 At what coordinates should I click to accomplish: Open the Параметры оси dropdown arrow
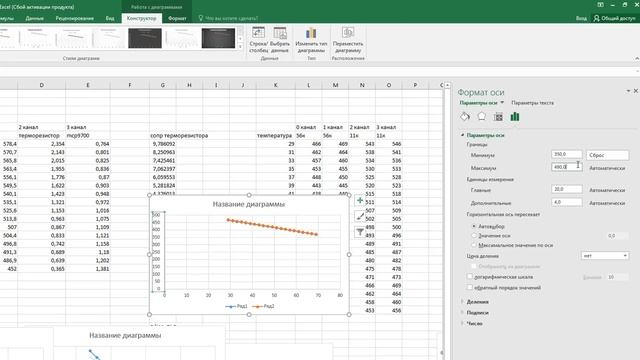point(502,103)
